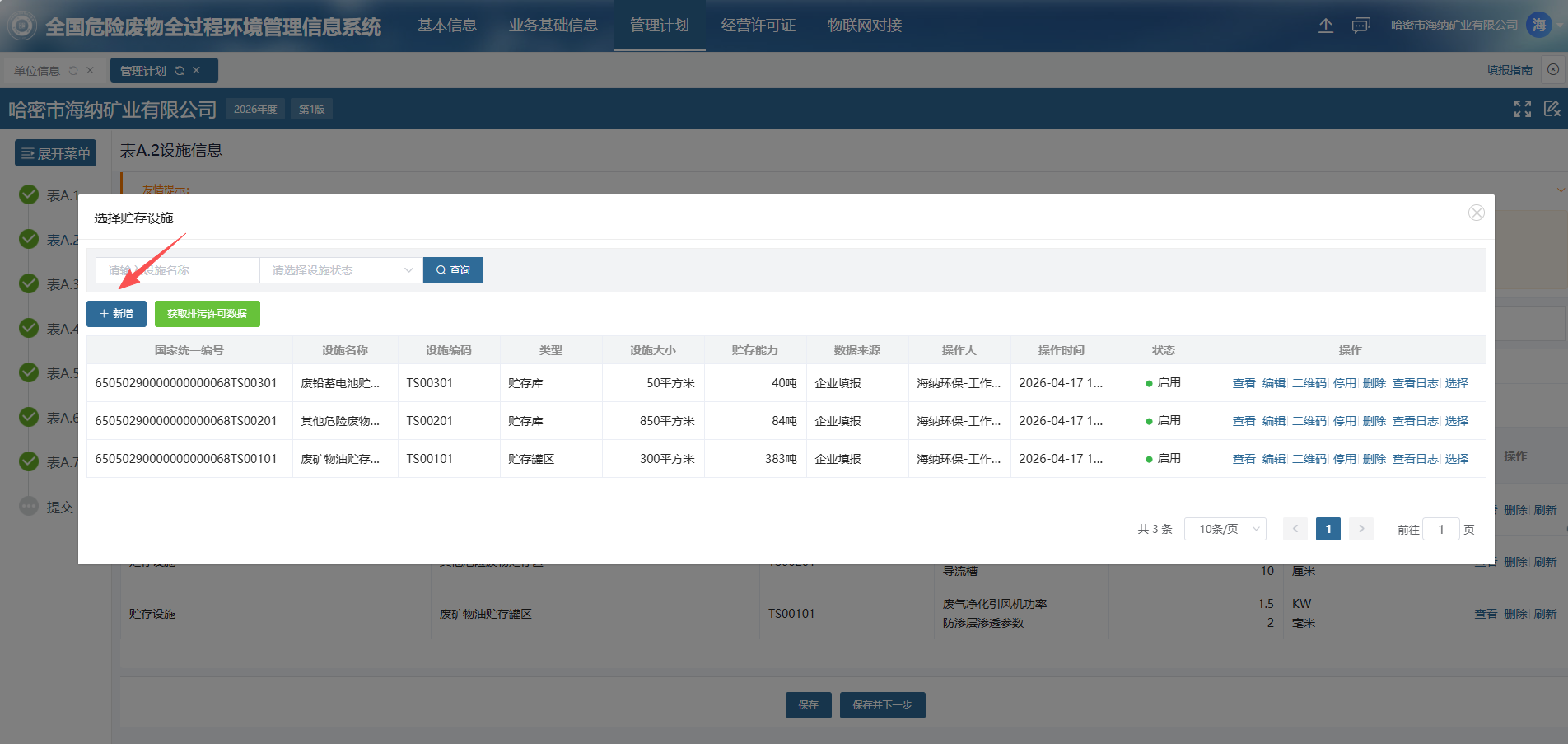Click 展开菜单 to expand the sidebar
Viewport: 1568px width, 744px height.
pos(55,153)
